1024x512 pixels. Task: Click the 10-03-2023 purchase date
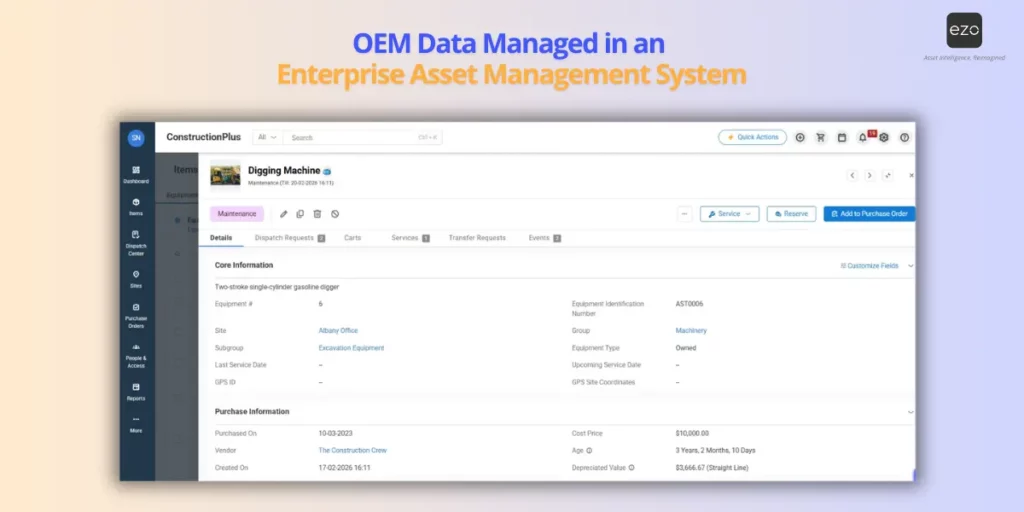pyautogui.click(x=336, y=434)
